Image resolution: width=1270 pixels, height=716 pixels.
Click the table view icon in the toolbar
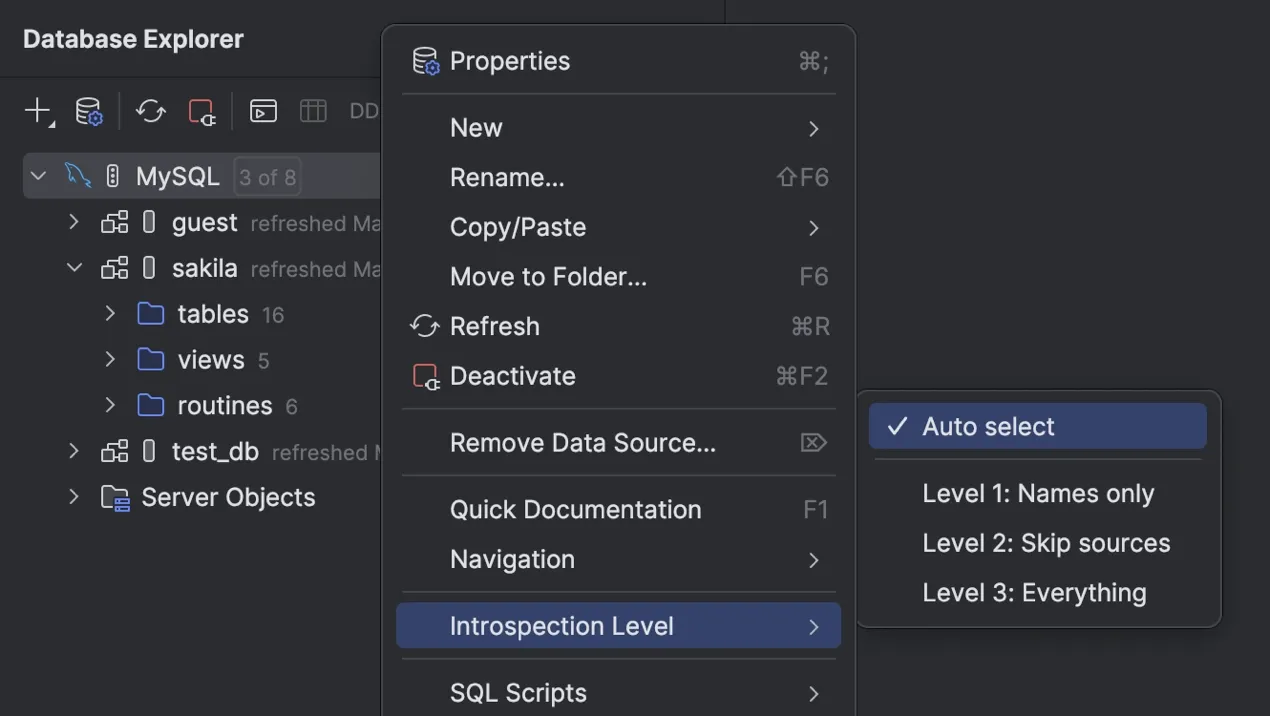[313, 111]
